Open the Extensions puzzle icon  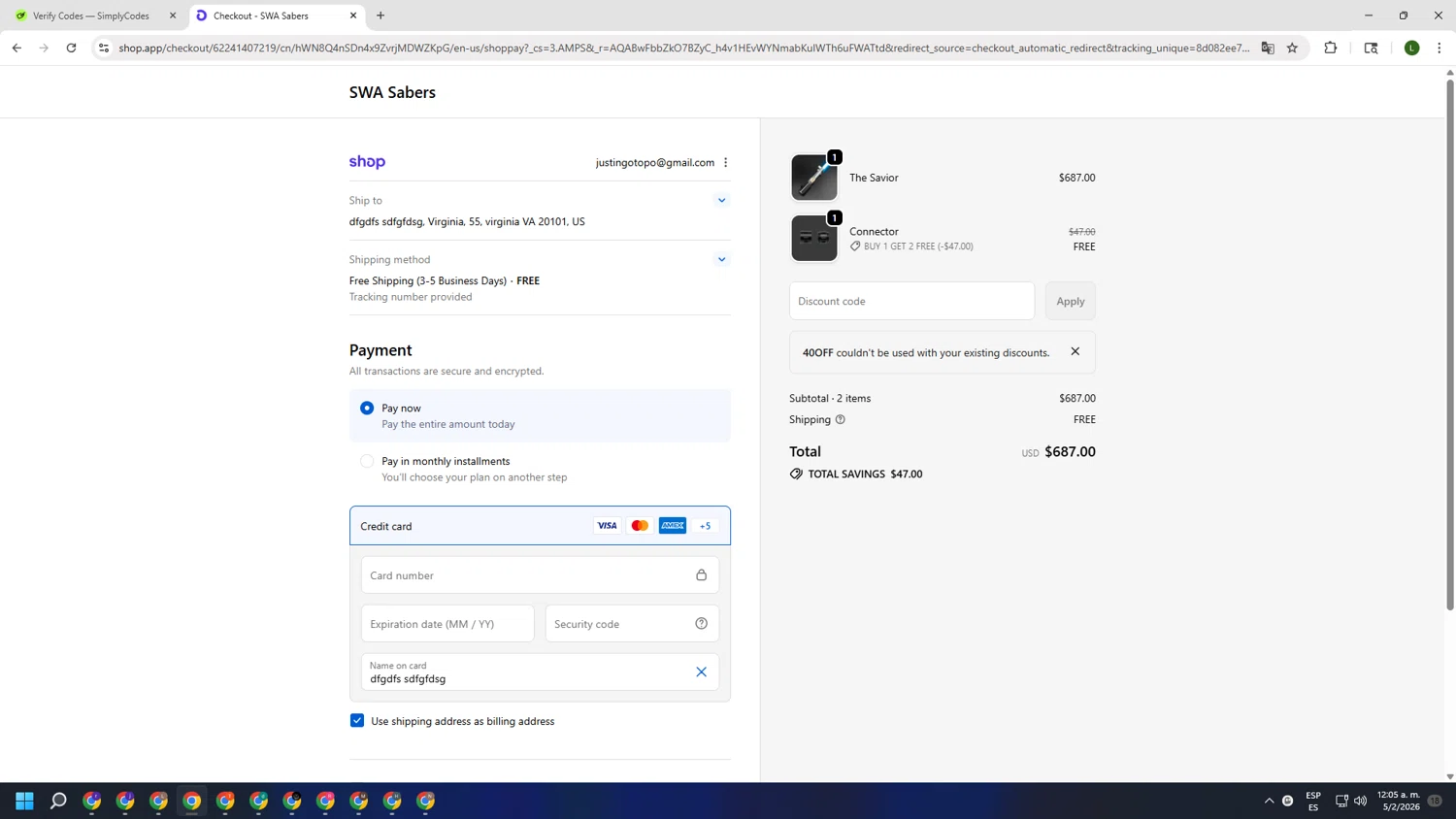(x=1331, y=48)
